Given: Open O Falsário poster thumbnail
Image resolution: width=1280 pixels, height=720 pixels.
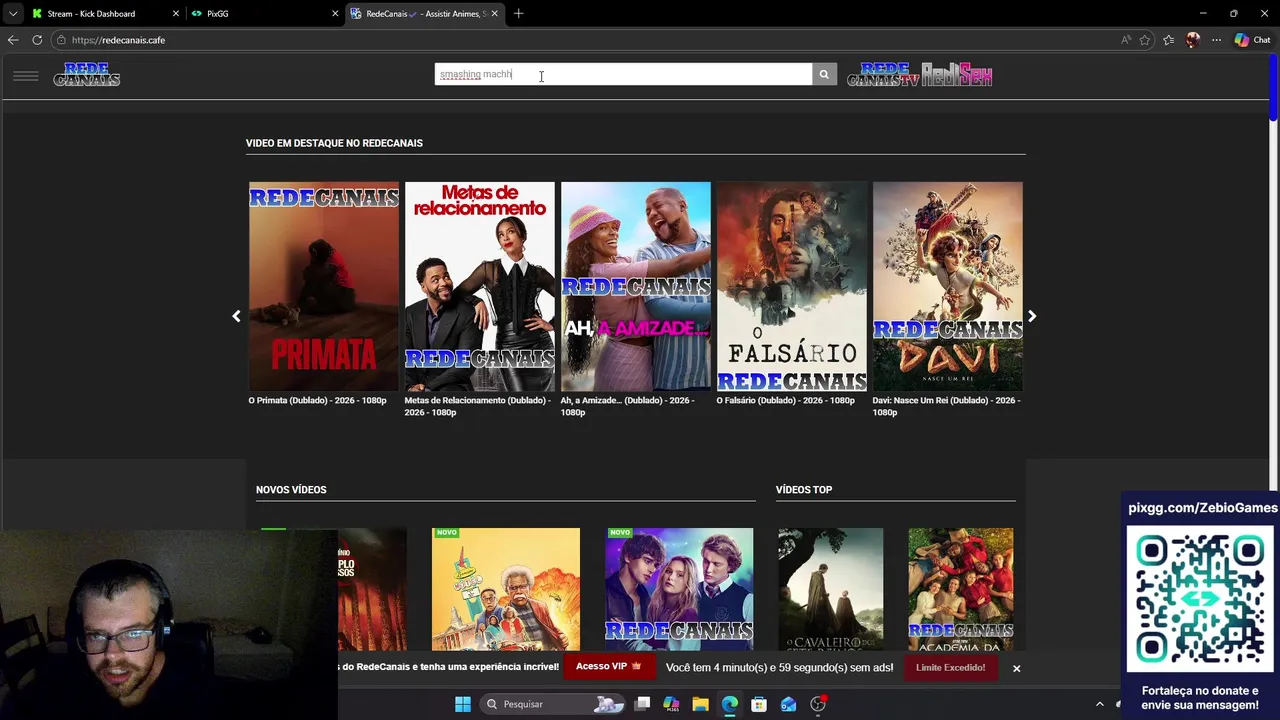Looking at the screenshot, I should click(792, 286).
